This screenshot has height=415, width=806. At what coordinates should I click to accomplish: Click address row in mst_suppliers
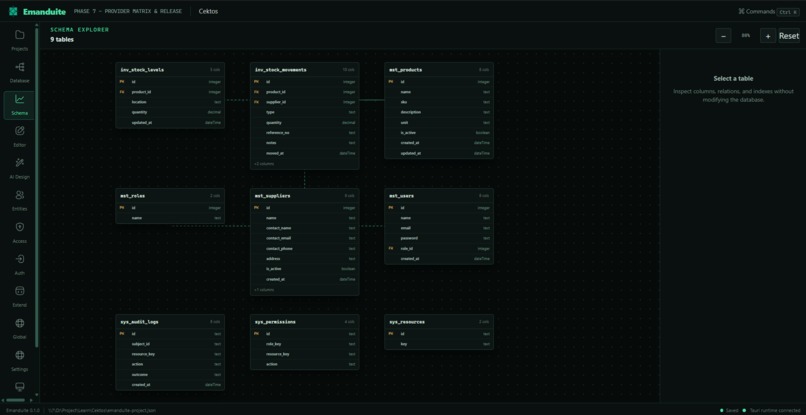click(x=305, y=259)
